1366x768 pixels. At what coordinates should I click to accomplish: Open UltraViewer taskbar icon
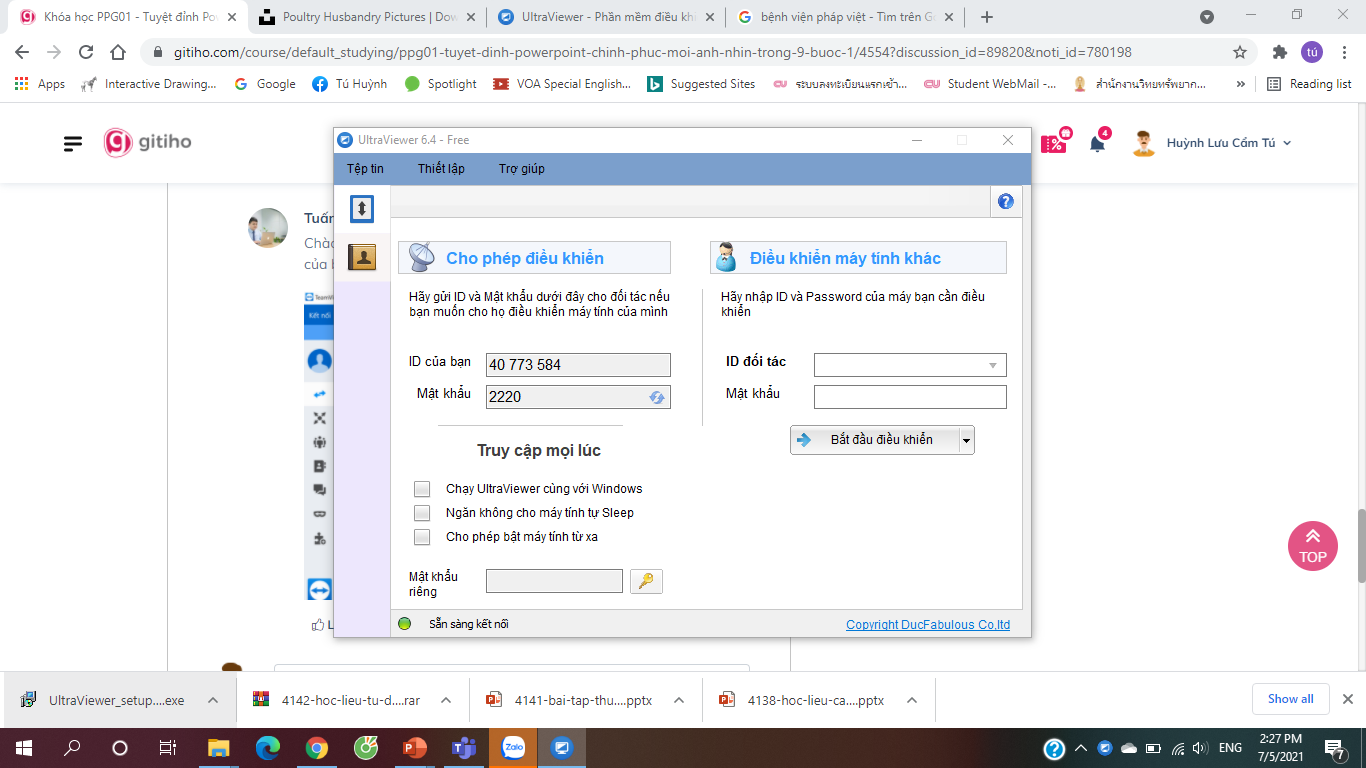point(562,748)
